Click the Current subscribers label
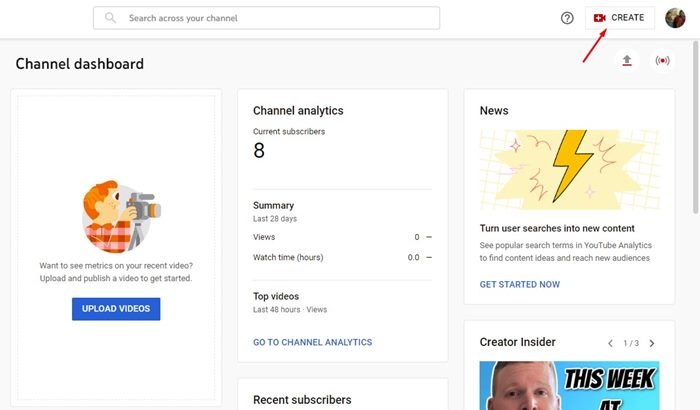This screenshot has width=700, height=410. pos(289,131)
